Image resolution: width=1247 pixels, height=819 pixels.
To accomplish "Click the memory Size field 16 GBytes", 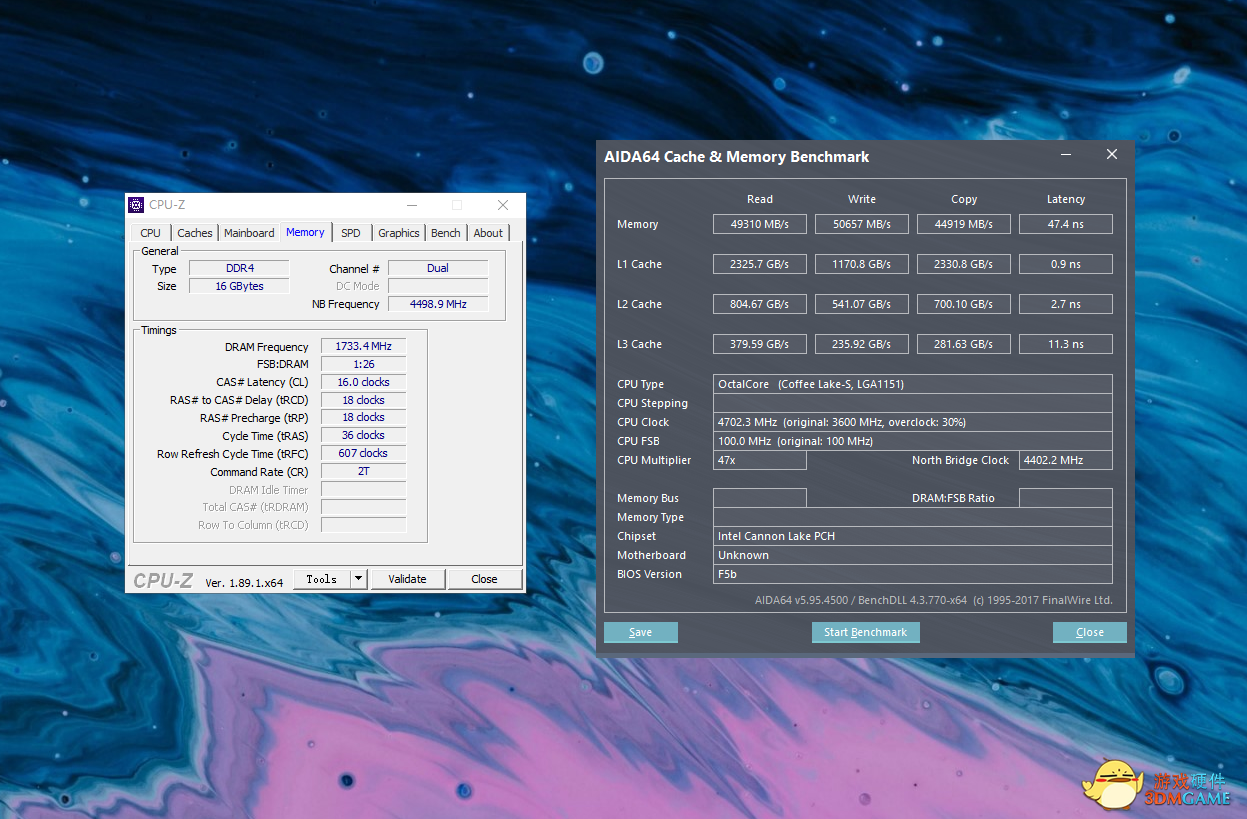I will (x=239, y=286).
